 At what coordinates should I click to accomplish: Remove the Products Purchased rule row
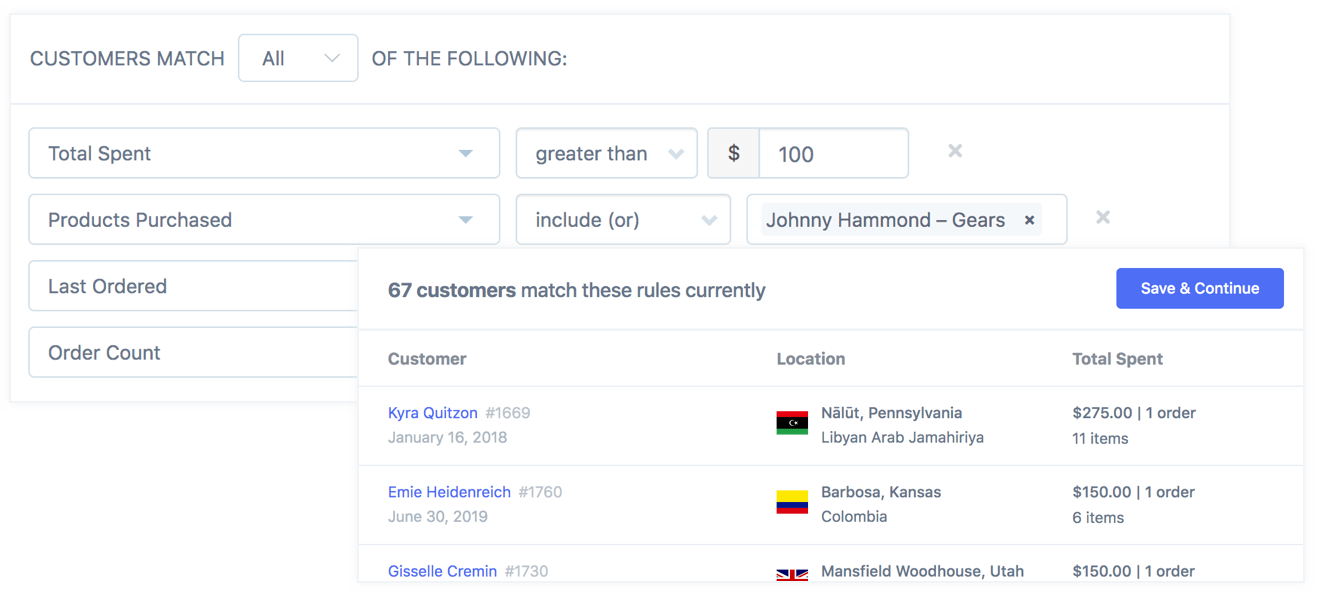click(1102, 217)
